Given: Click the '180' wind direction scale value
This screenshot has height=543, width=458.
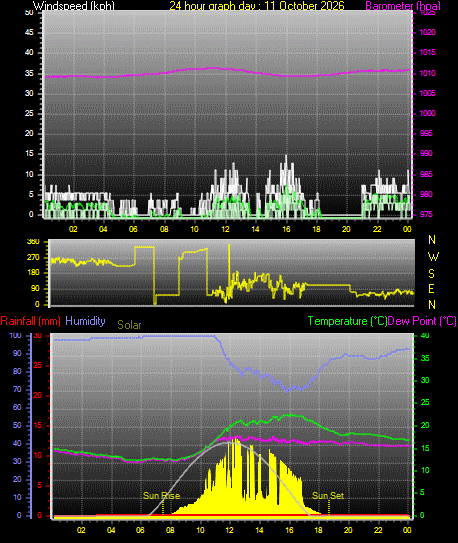Looking at the screenshot, I should (33, 273).
